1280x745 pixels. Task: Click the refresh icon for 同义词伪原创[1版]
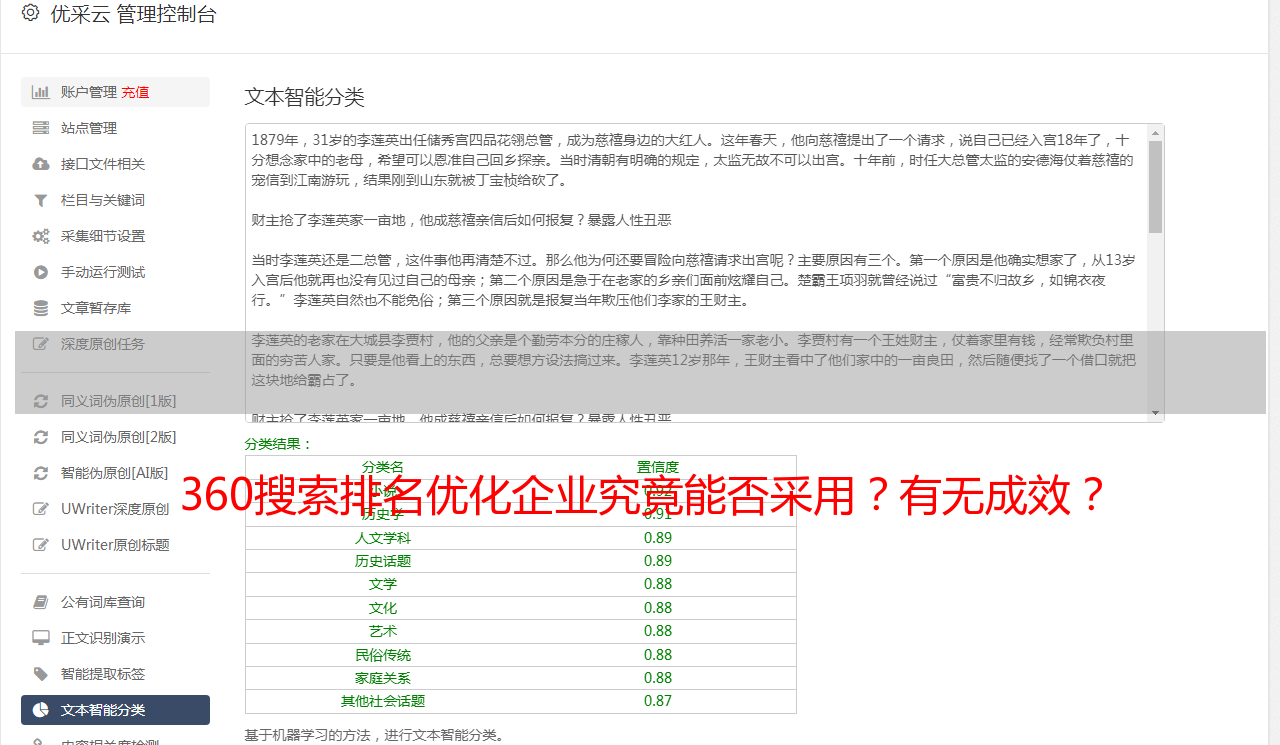point(41,401)
